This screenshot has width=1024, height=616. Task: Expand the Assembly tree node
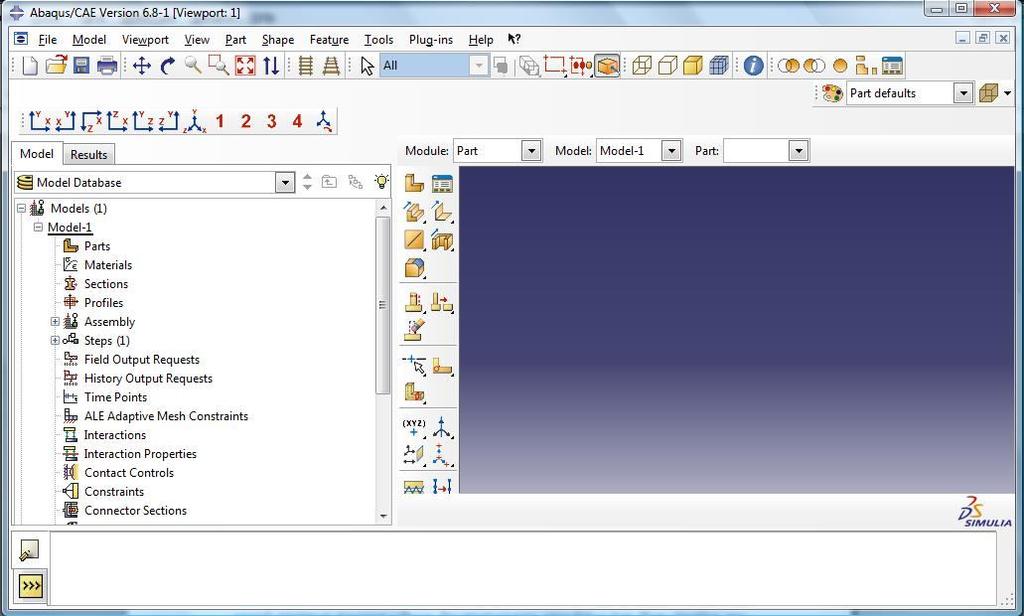click(55, 321)
